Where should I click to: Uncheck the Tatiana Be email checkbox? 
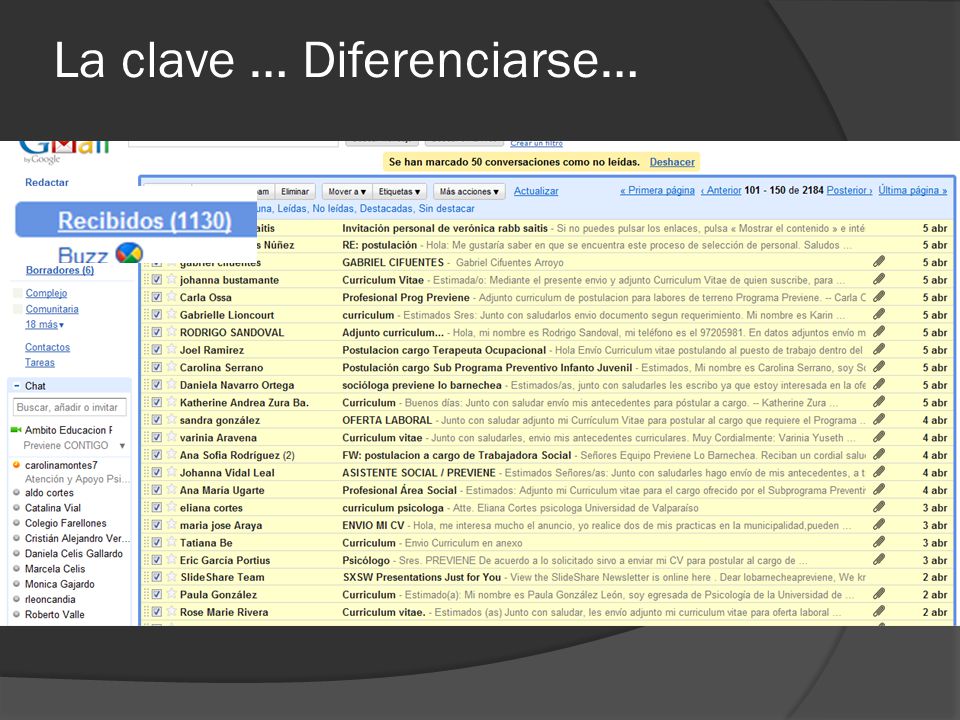(x=157, y=542)
